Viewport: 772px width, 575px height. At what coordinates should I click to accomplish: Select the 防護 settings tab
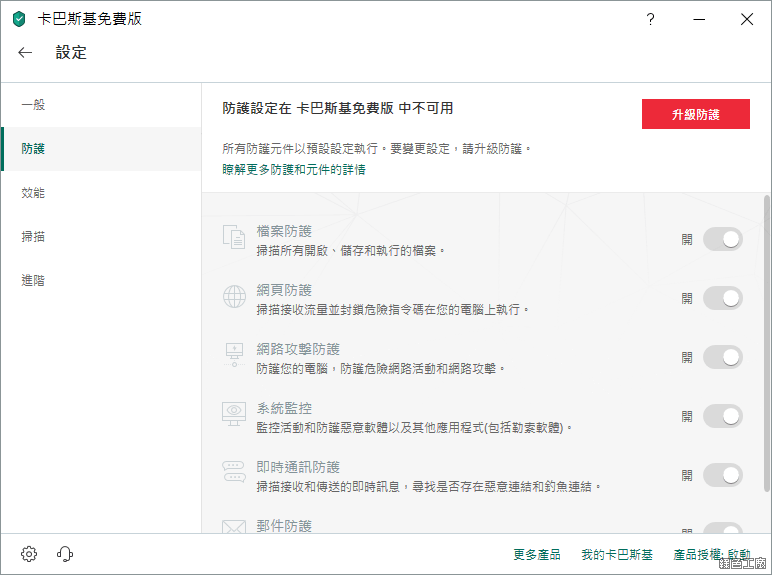(101, 149)
